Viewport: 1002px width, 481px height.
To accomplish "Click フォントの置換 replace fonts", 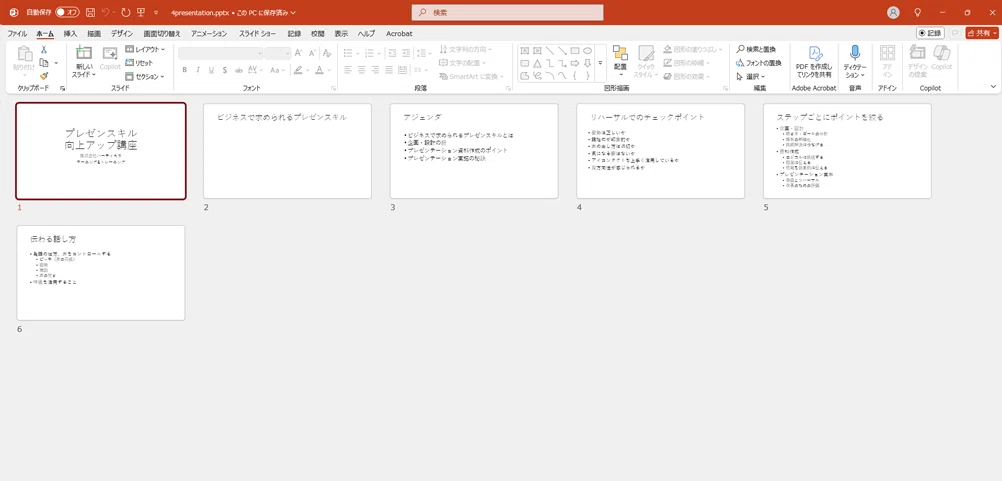I will 759,63.
